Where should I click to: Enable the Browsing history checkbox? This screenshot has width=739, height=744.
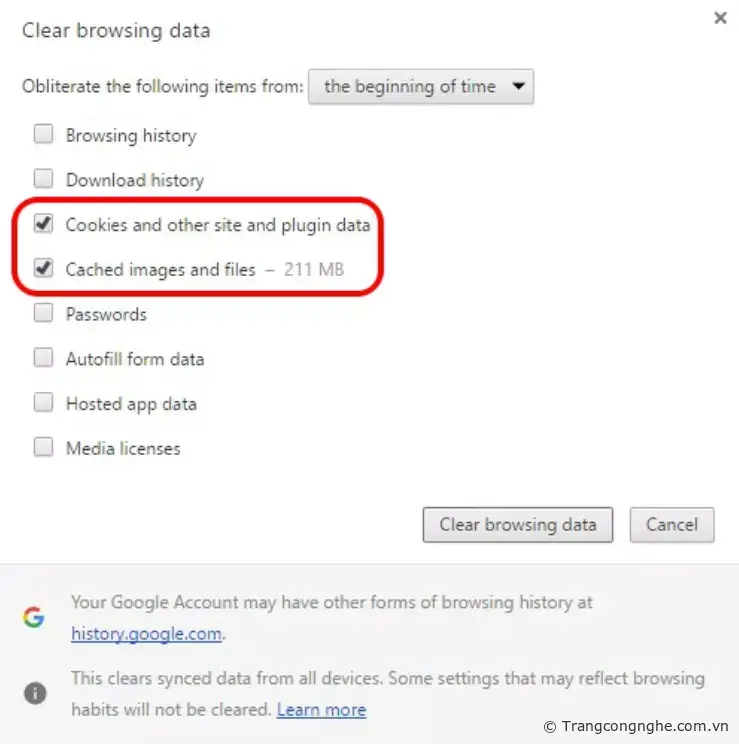[43, 135]
